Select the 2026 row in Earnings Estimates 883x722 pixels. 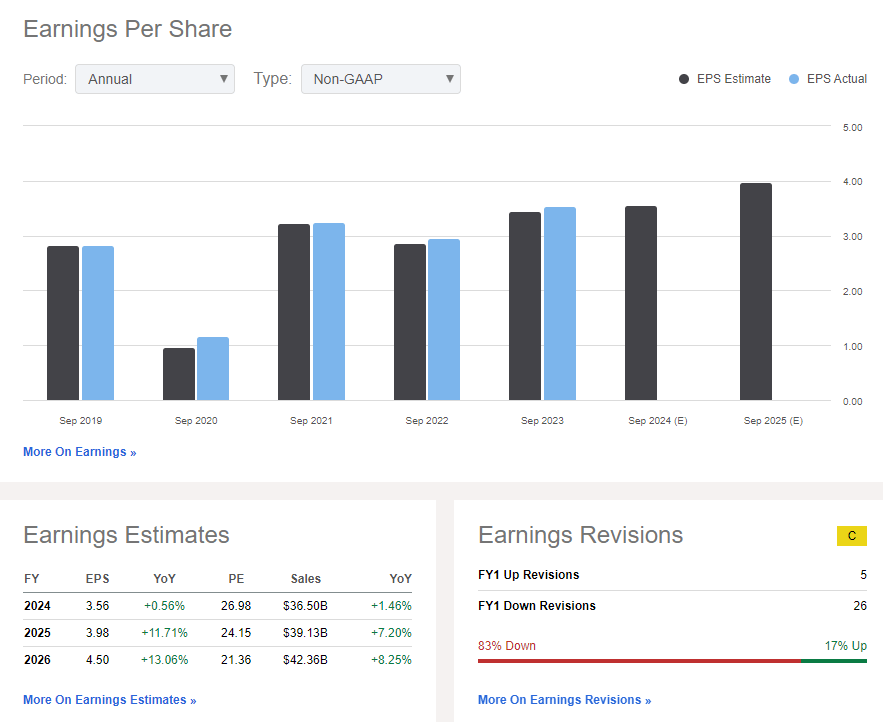(217, 660)
